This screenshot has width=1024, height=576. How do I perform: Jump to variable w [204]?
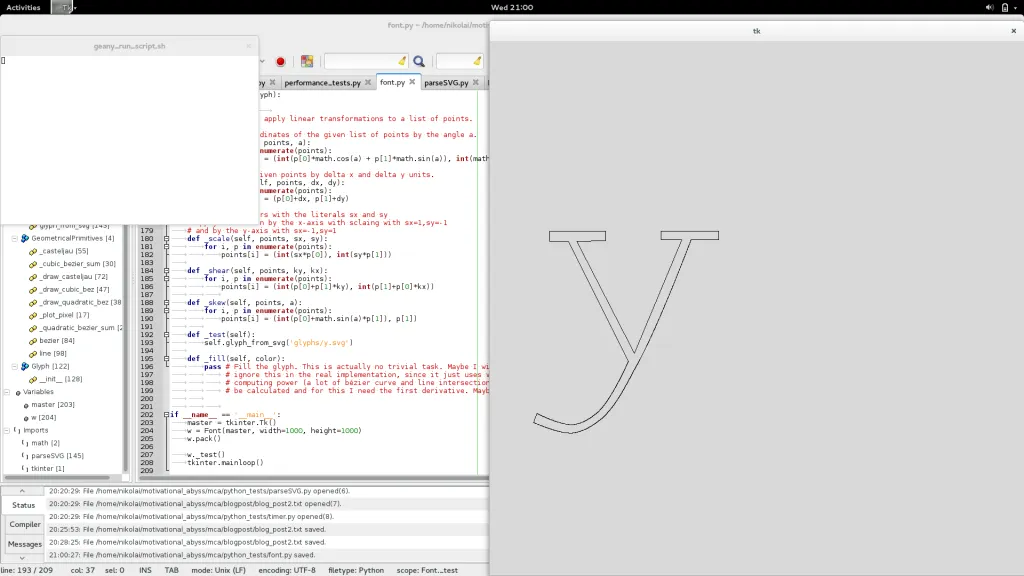(44, 417)
